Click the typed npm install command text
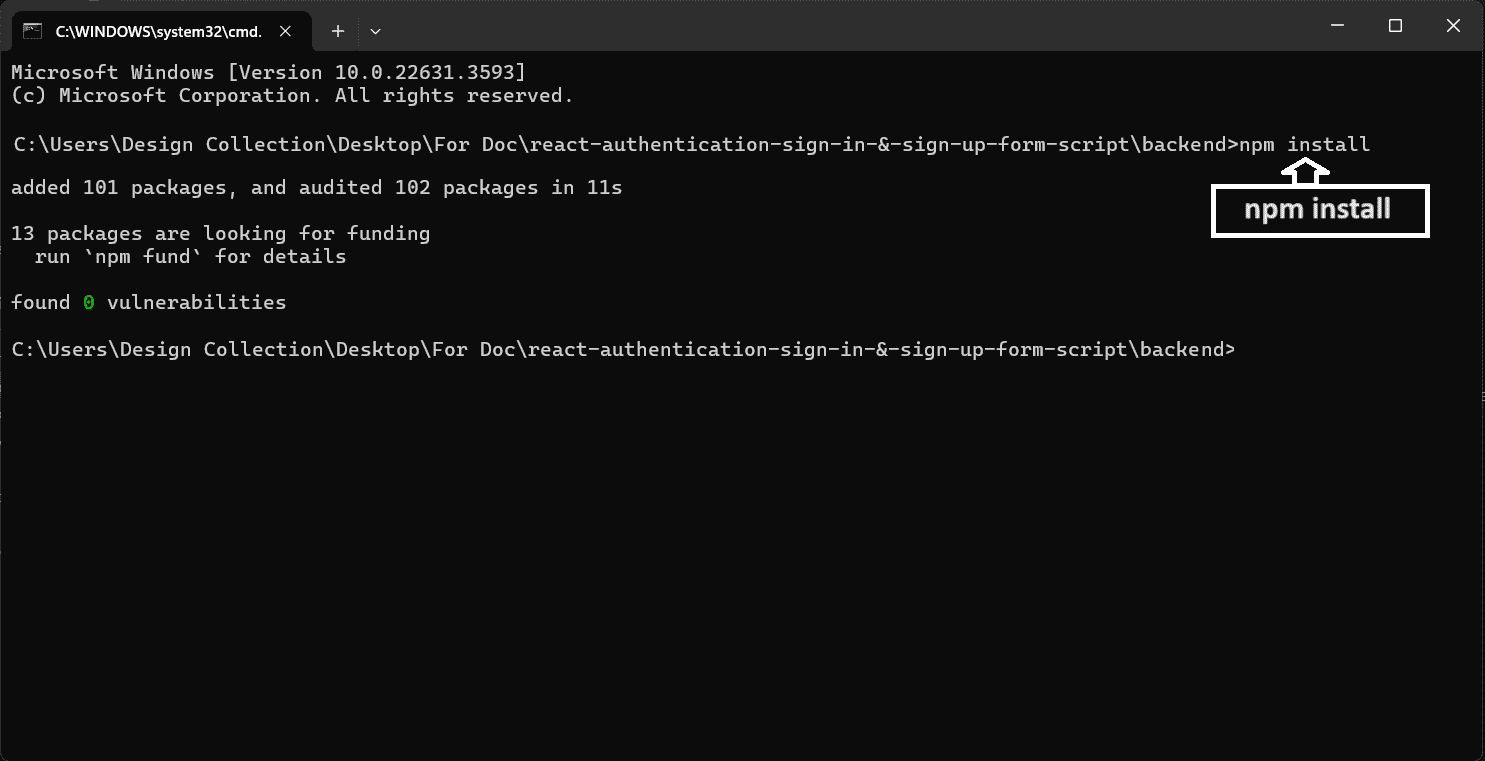1485x761 pixels. tap(1304, 144)
